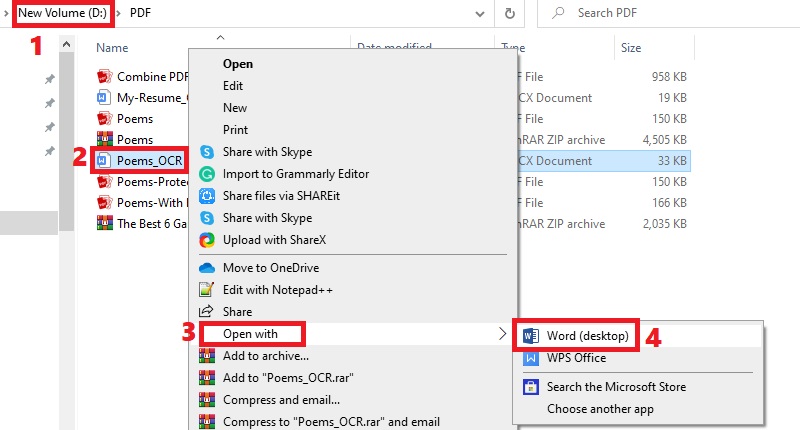Expand the Open with submenu arrow
This screenshot has height=430, width=800.
click(502, 334)
